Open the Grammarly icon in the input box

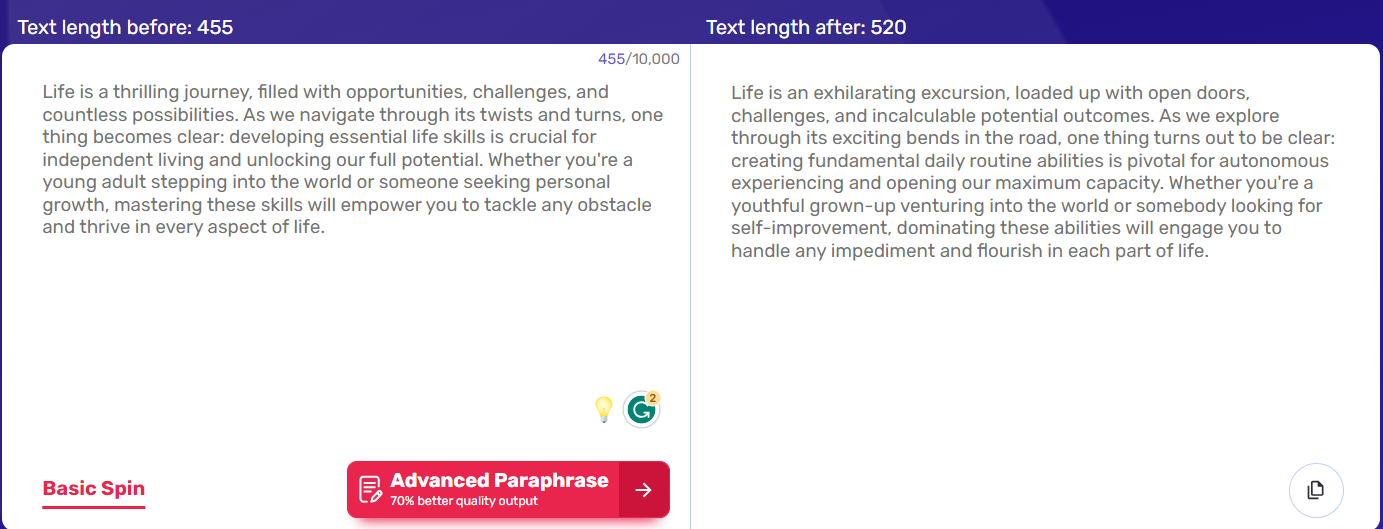pyautogui.click(x=640, y=410)
